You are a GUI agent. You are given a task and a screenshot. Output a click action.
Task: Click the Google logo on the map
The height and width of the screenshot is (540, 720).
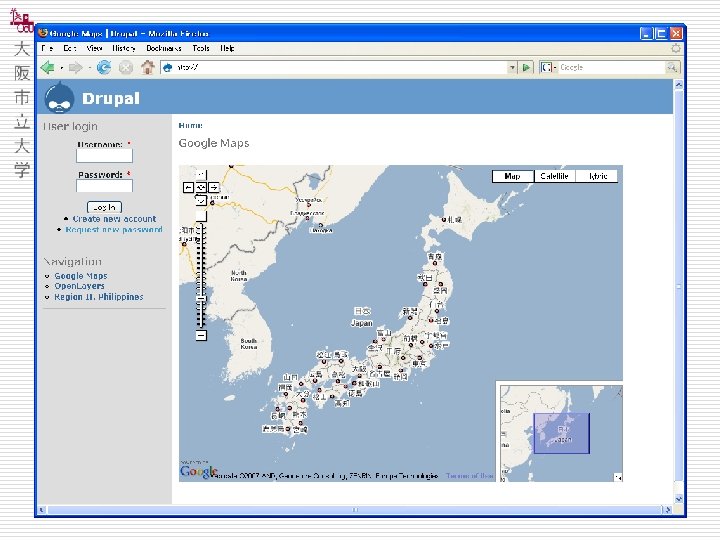(198, 472)
